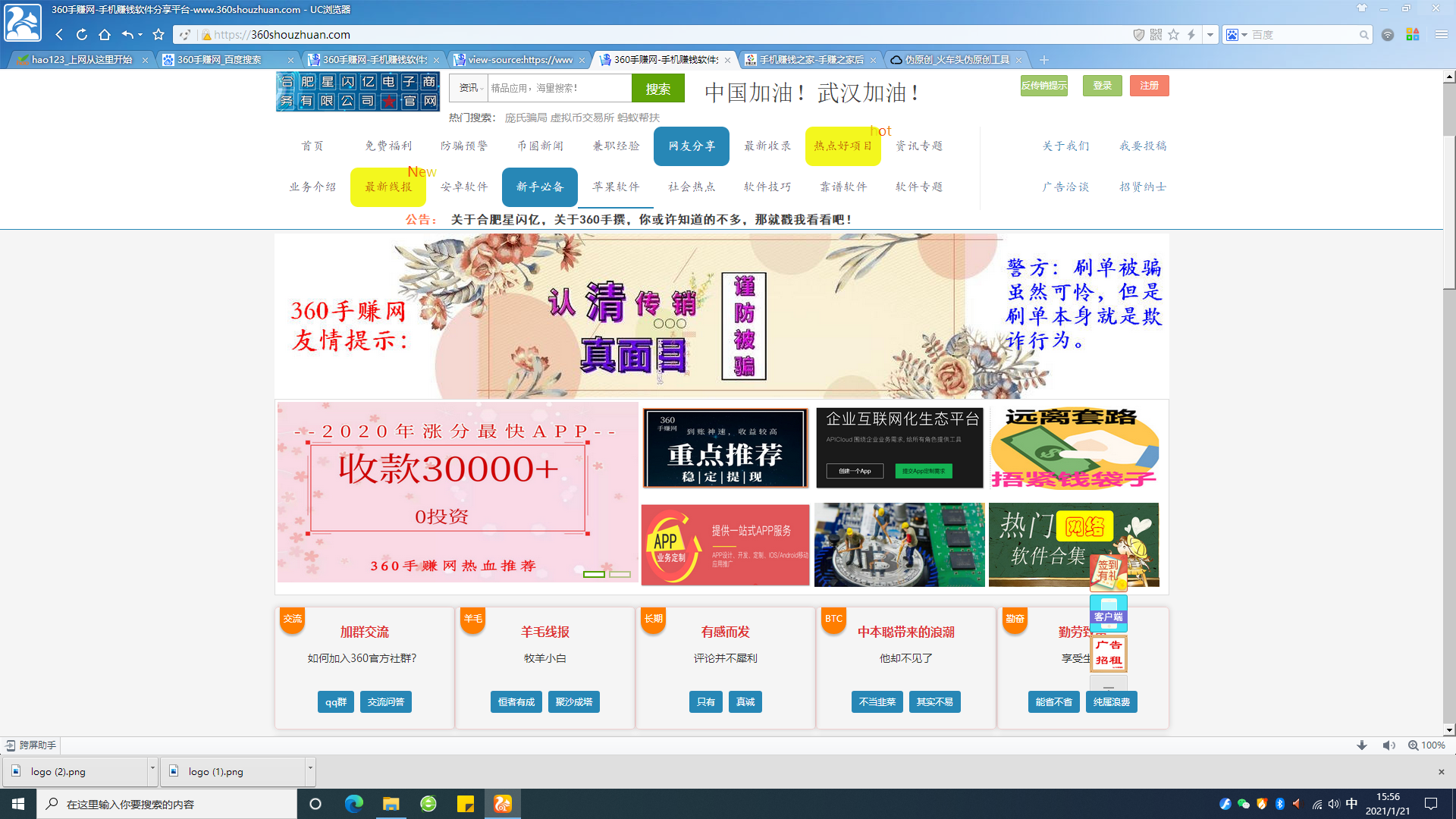Click the undo closed tab arrow icon
This screenshot has height=819, width=1456.
(x=127, y=35)
